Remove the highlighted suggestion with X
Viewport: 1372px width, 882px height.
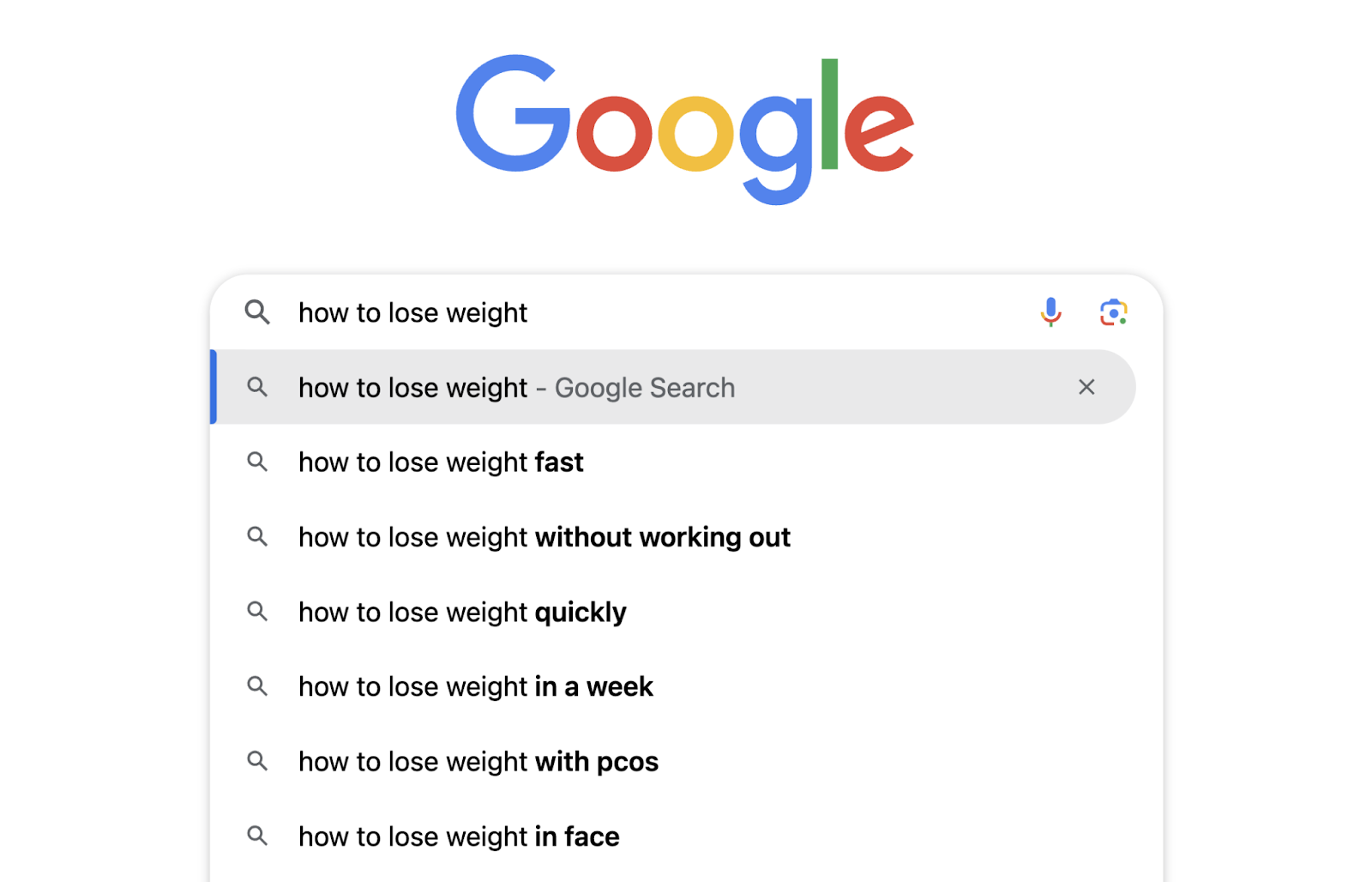tap(1086, 387)
